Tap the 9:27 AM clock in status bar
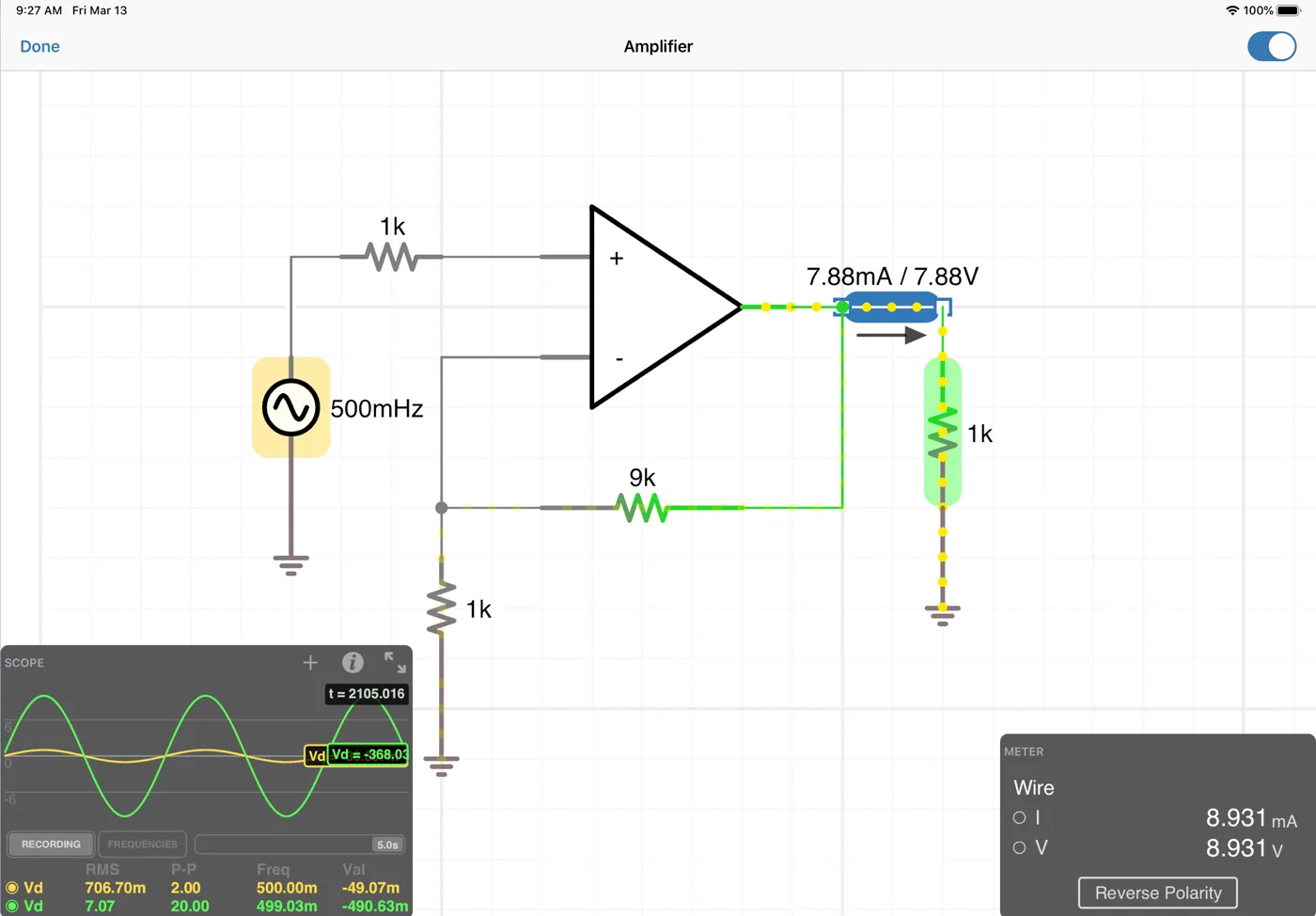The height and width of the screenshot is (916, 1316). click(x=39, y=10)
